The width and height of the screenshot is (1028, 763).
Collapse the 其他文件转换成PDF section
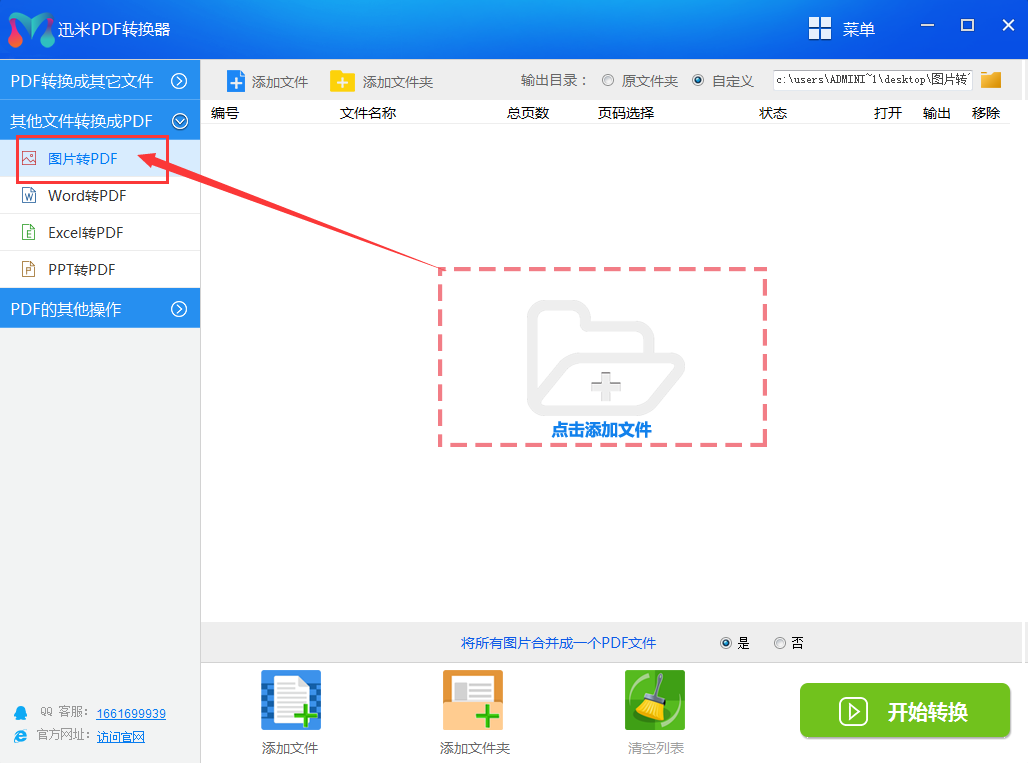point(100,119)
